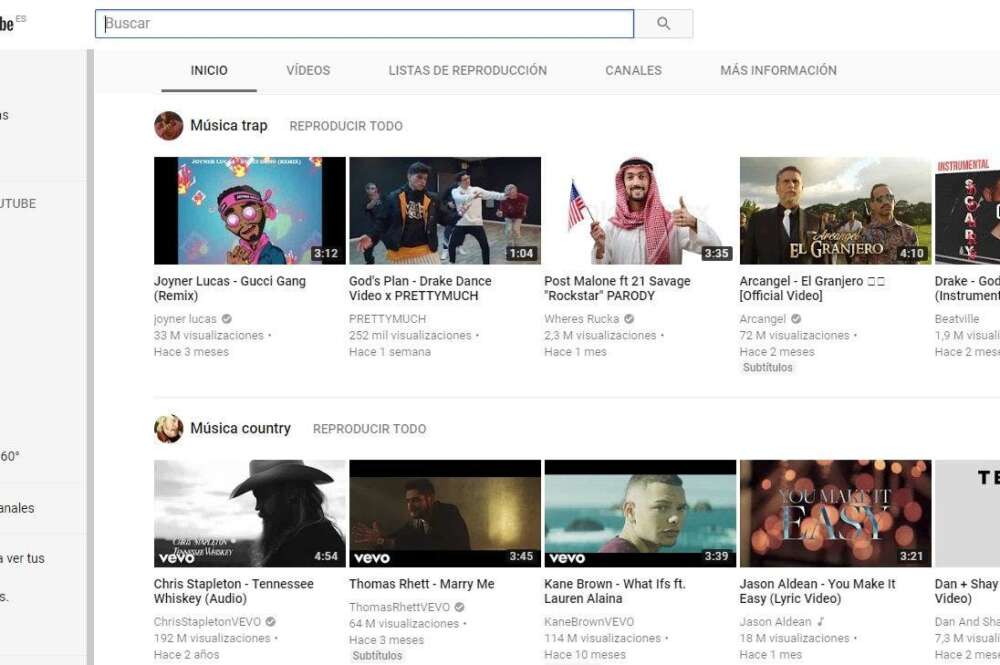This screenshot has height=665, width=1000.
Task: Click verified badge next to Arcangel
Action: (x=796, y=319)
